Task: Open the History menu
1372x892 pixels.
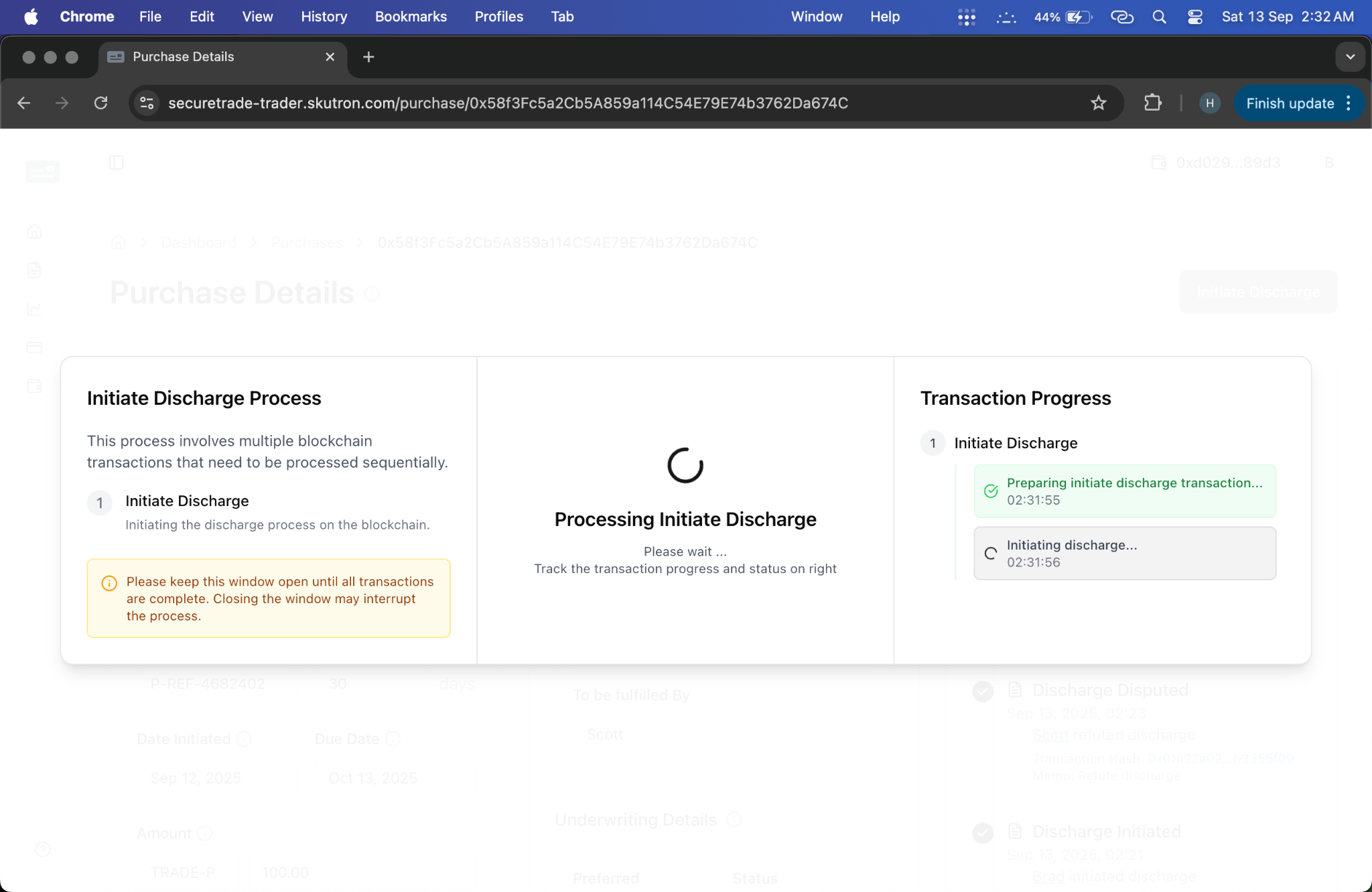Action: [x=324, y=17]
